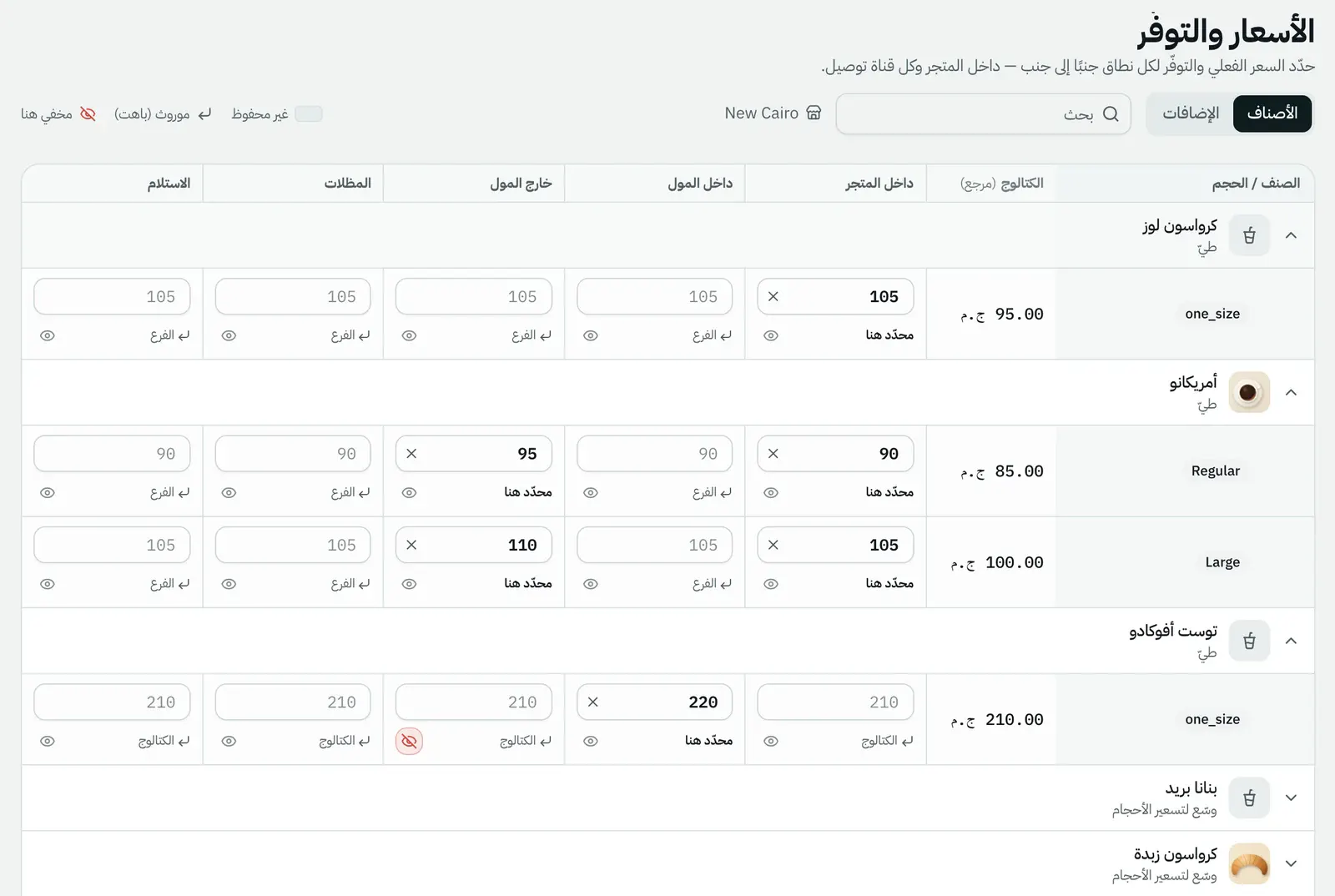Image resolution: width=1335 pixels, height=896 pixels.
Task: Click the كرواسون زبدة croissant thumbnail
Action: [1249, 863]
